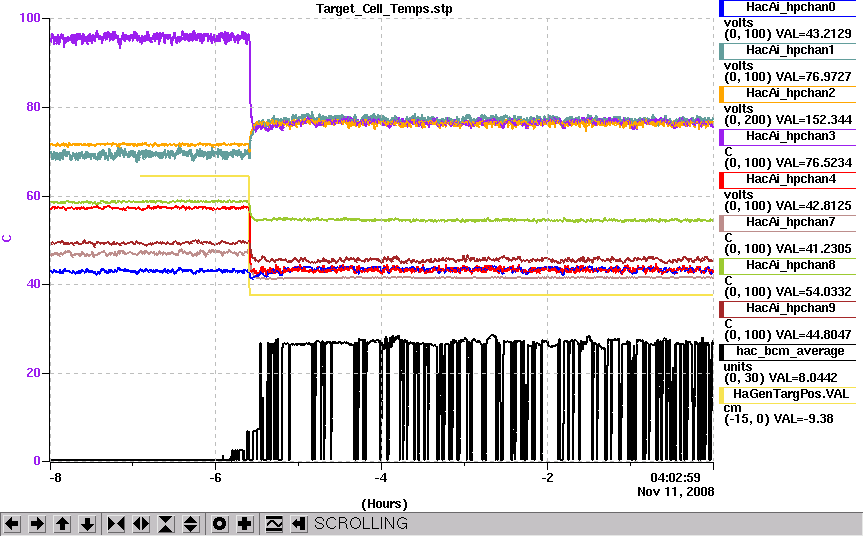Open the graph controls dialog (curve icon)
This screenshot has height=536, width=863.
click(x=274, y=523)
